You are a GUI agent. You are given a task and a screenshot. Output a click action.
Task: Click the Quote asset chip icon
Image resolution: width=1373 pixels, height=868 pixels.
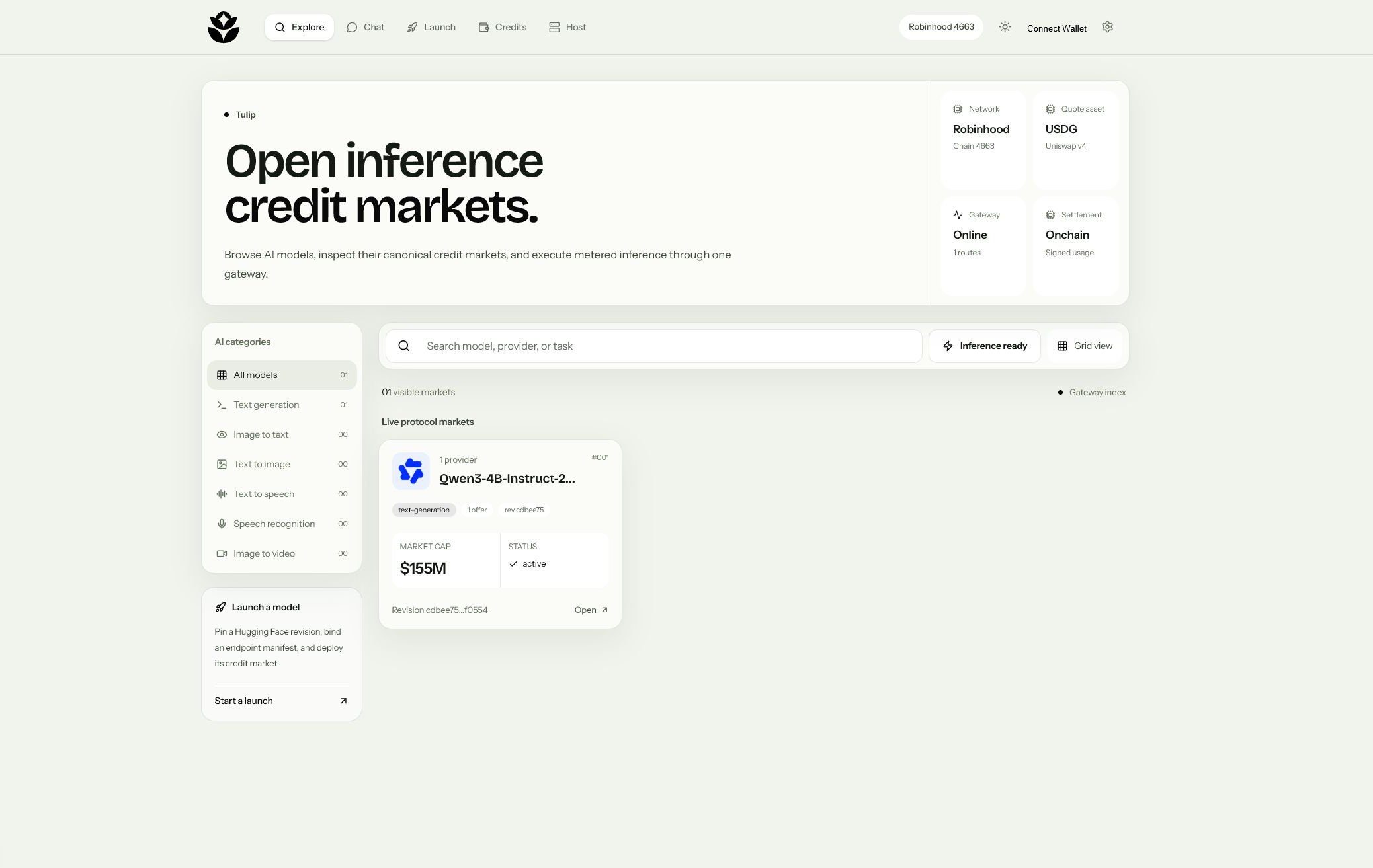click(x=1050, y=109)
